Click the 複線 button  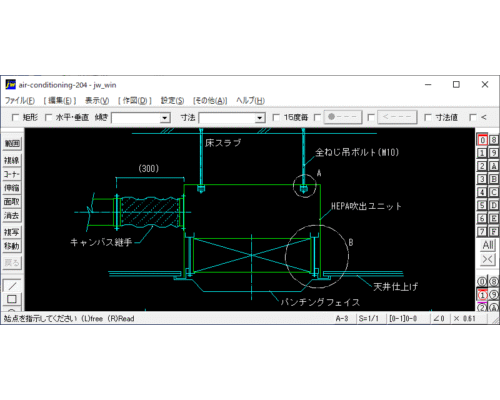click(x=12, y=160)
